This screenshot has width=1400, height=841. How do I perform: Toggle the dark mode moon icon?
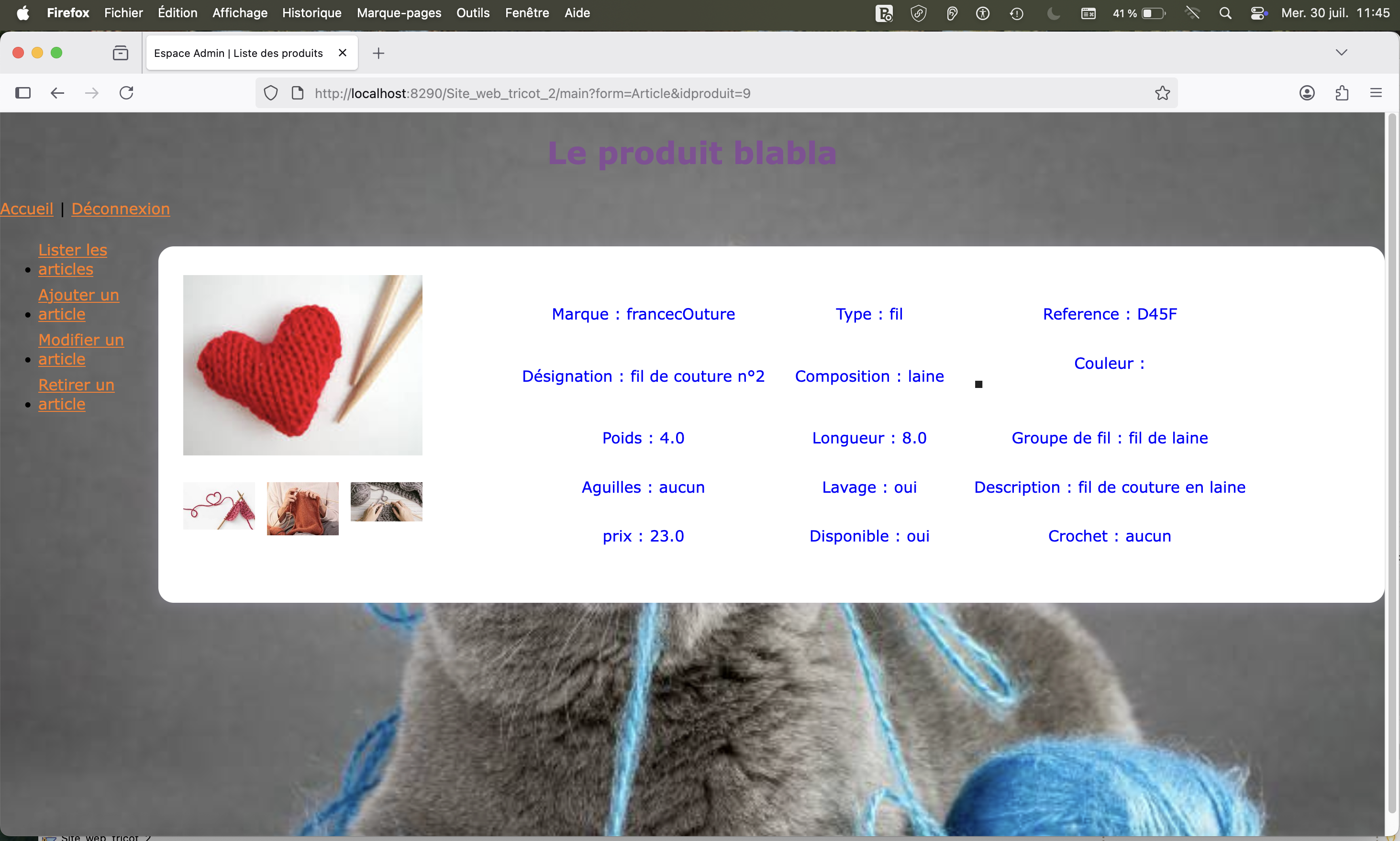click(1053, 12)
